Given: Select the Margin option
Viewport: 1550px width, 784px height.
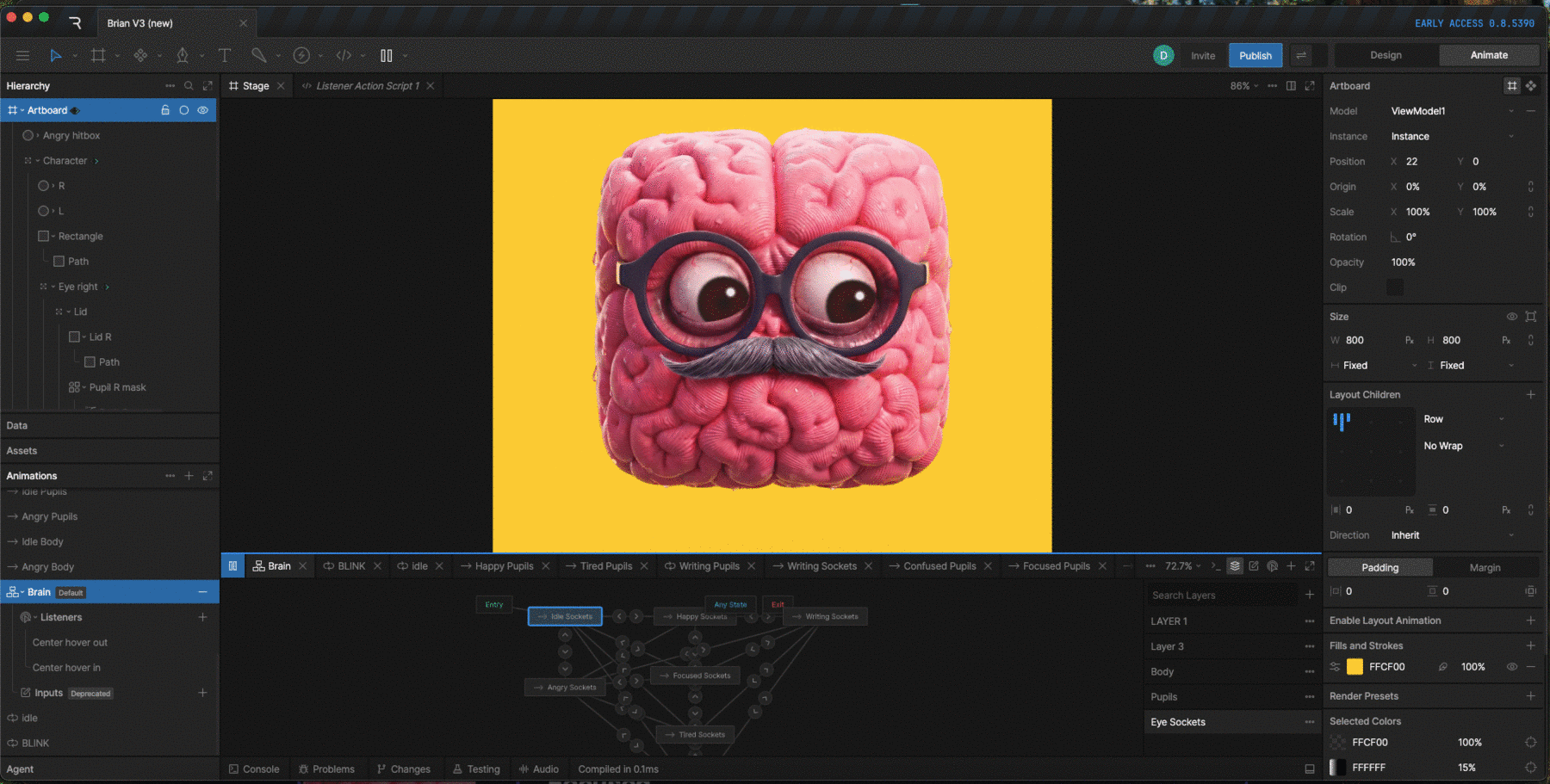Looking at the screenshot, I should click(1485, 567).
